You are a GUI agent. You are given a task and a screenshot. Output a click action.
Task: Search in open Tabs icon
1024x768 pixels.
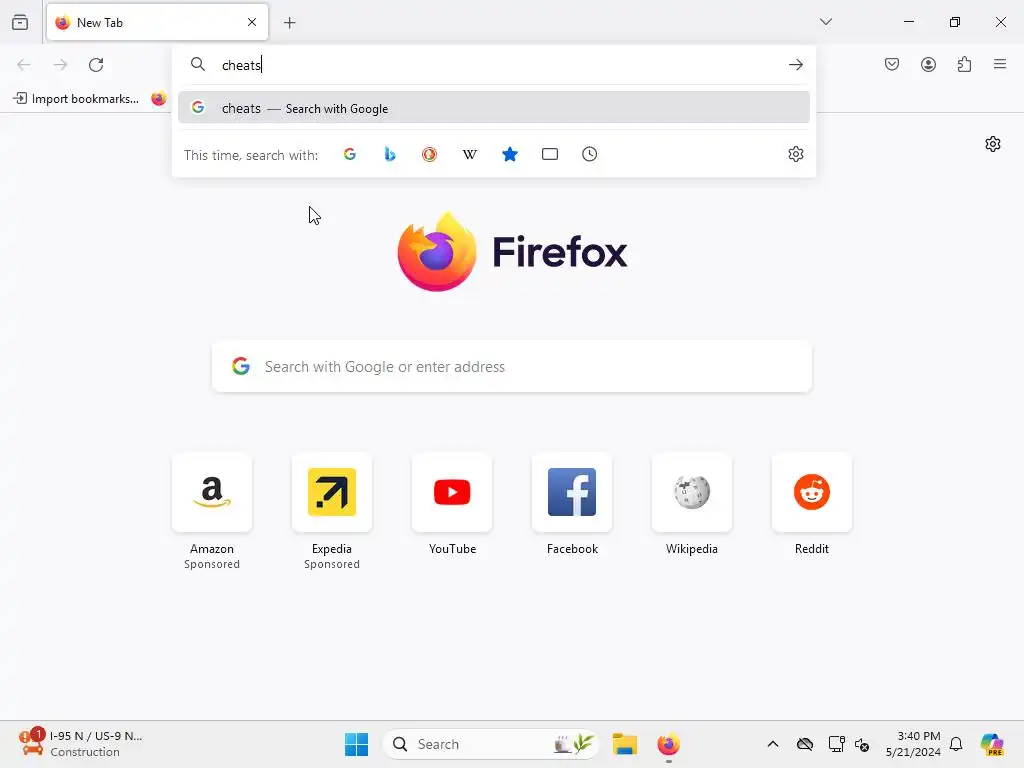pyautogui.click(x=550, y=154)
